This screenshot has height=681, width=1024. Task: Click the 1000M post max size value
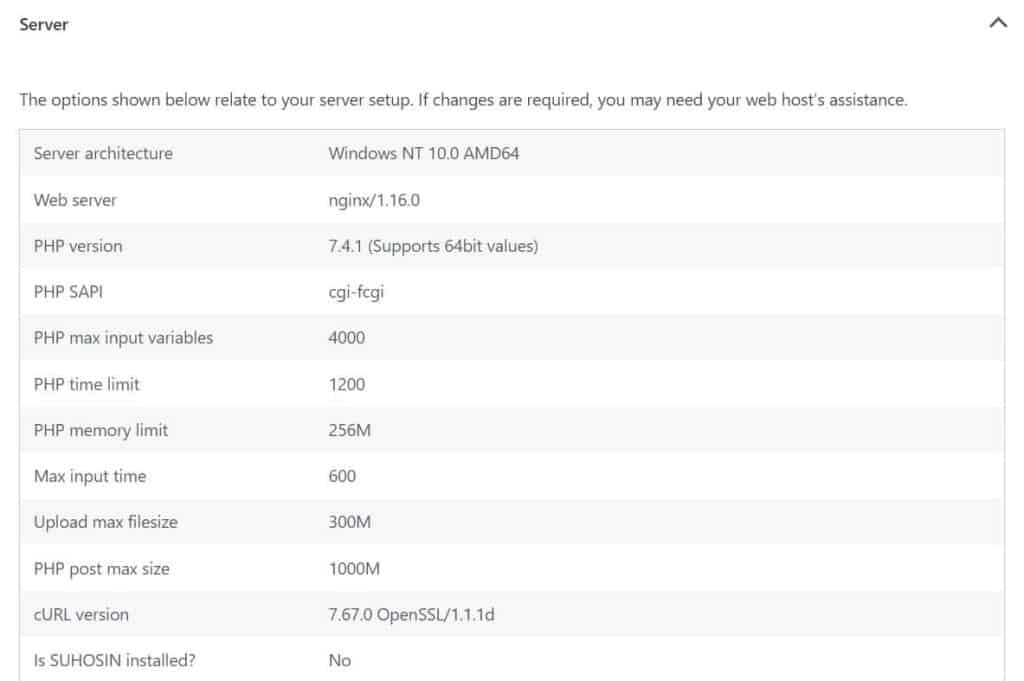[x=354, y=569]
